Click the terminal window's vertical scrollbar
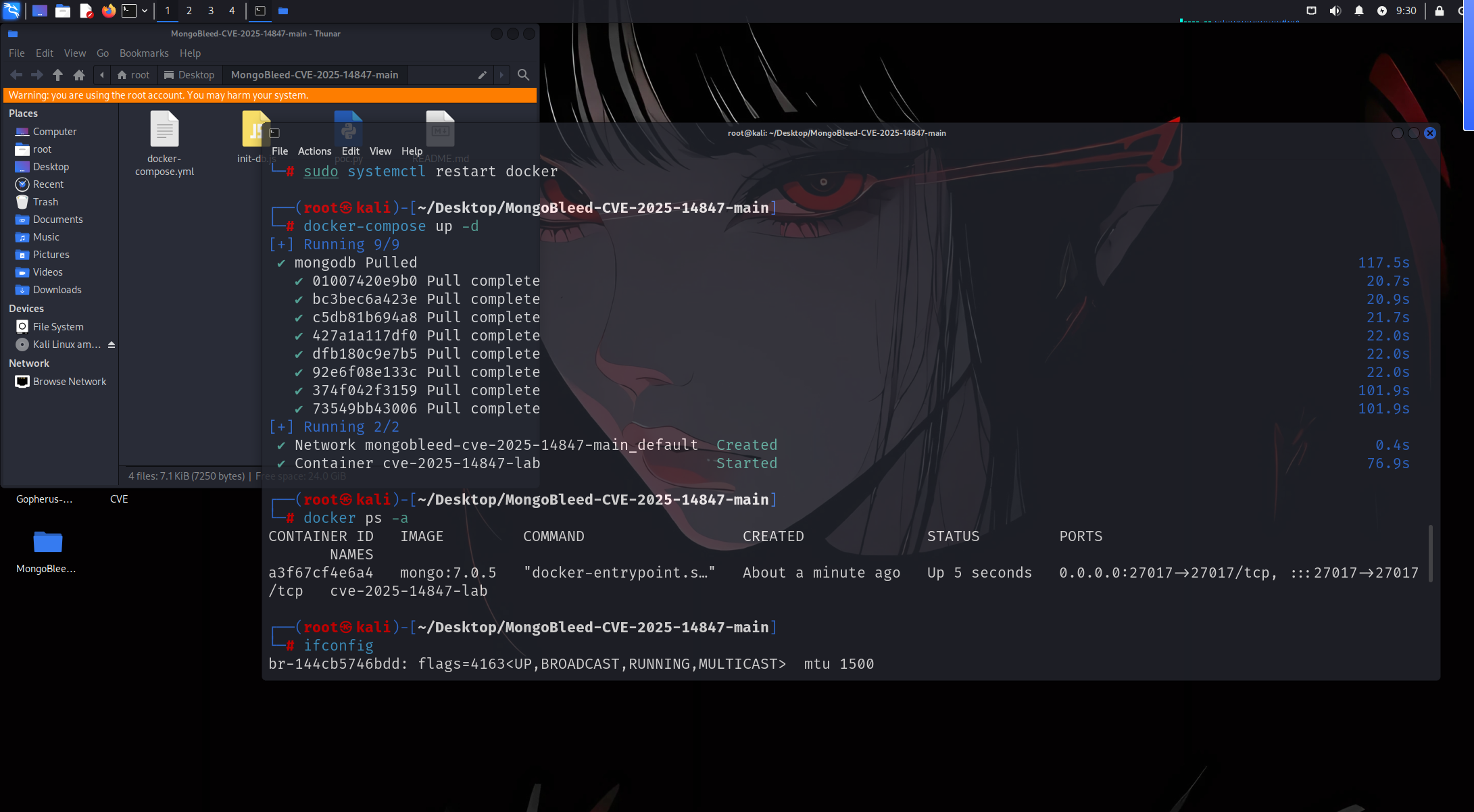This screenshot has width=1474, height=812. (1430, 554)
